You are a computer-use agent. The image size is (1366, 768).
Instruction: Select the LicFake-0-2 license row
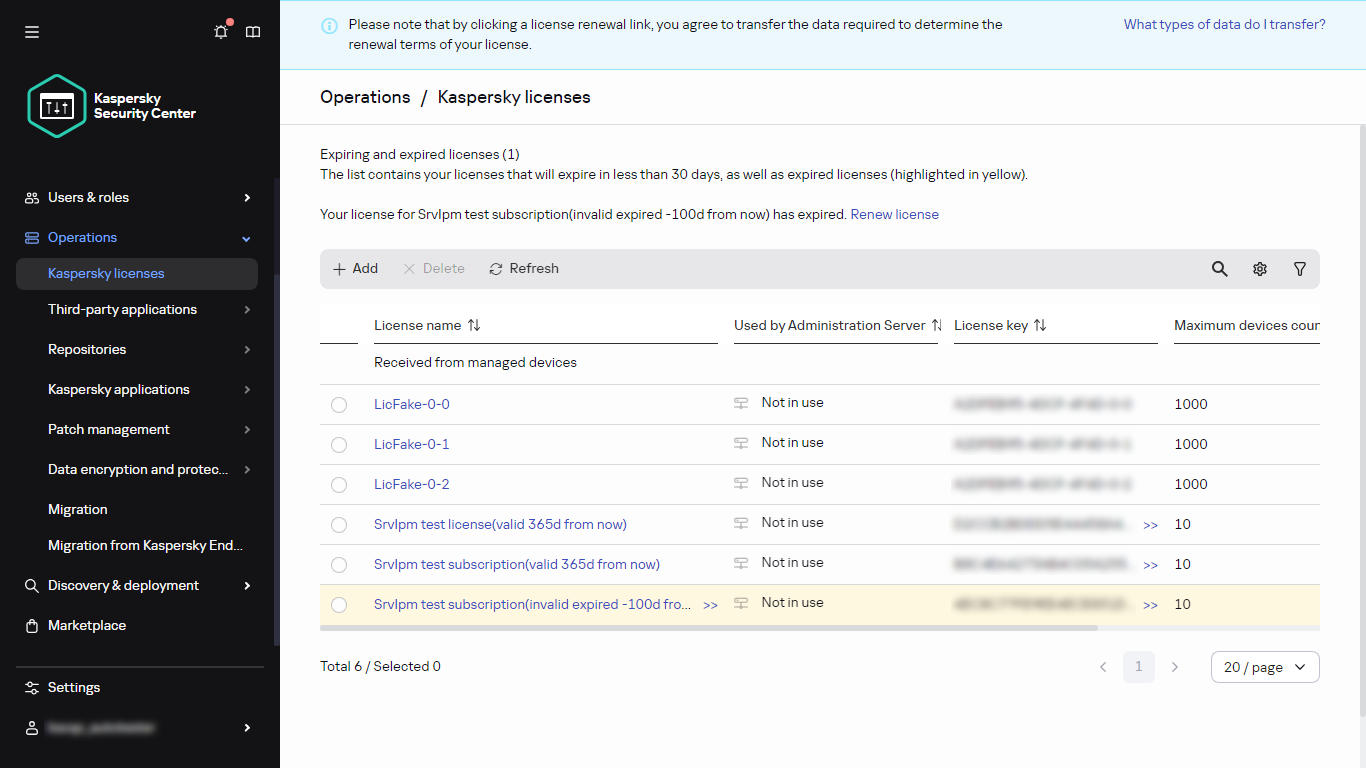pos(338,484)
